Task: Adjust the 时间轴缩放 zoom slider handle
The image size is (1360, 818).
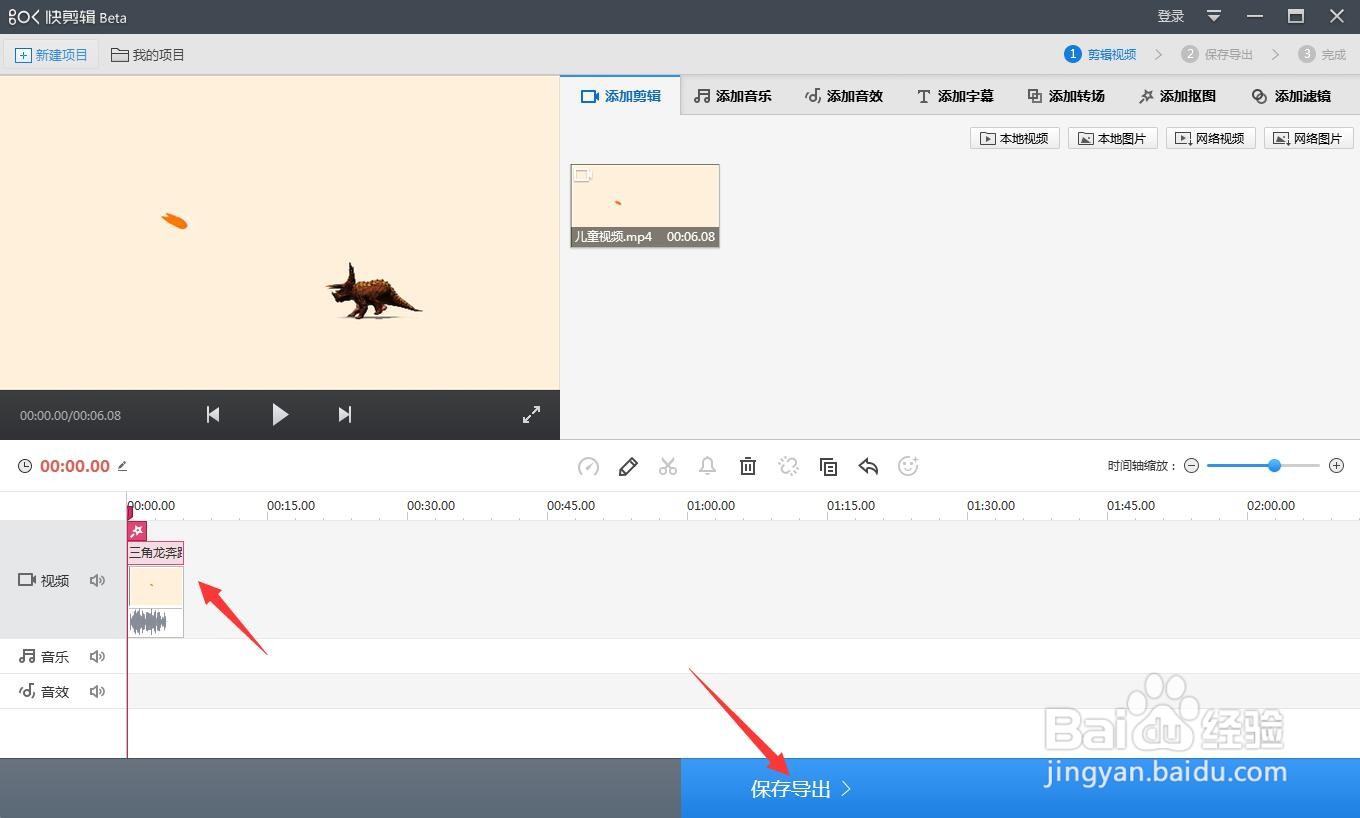Action: [1274, 466]
